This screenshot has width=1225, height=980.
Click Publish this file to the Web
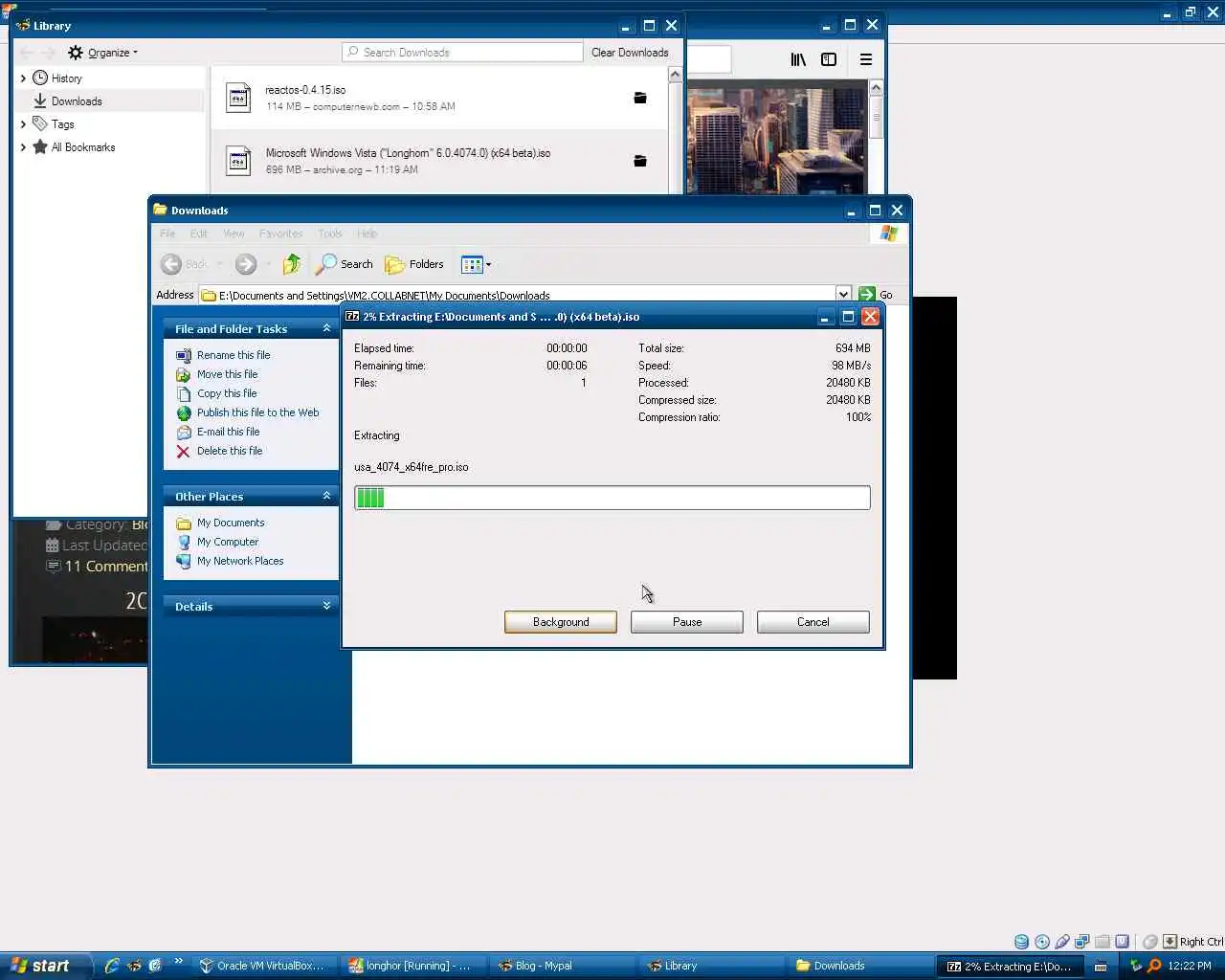[258, 412]
